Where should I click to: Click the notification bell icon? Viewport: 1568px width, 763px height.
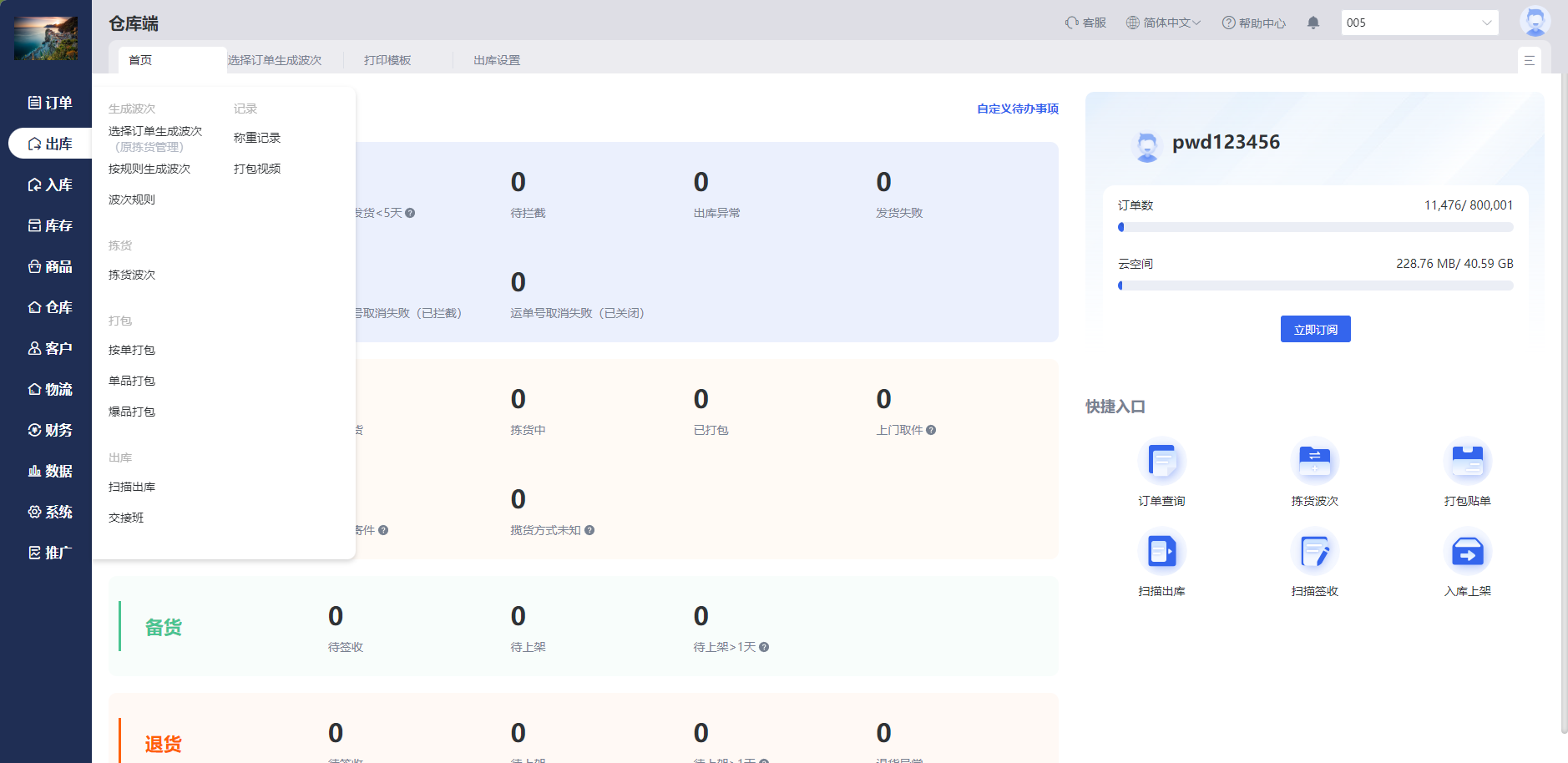(x=1313, y=23)
